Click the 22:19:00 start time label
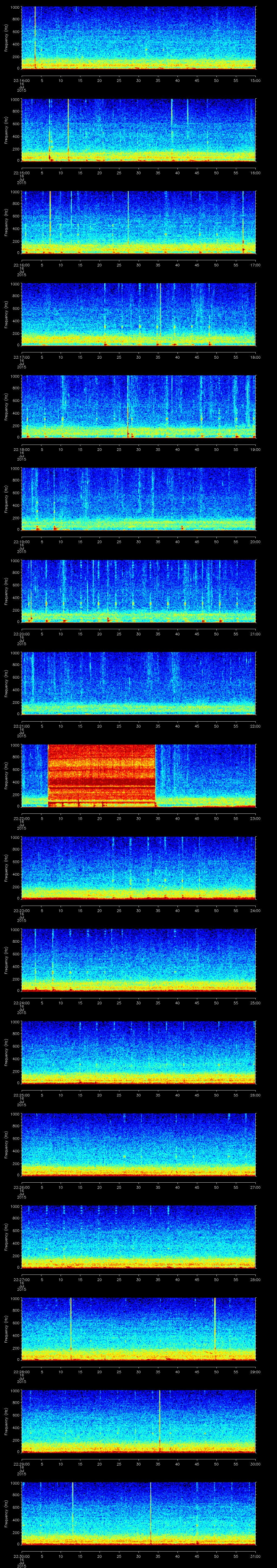 21,542
